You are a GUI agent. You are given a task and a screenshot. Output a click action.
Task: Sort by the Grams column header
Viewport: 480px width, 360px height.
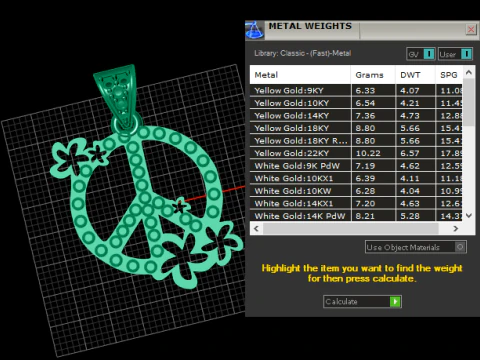click(373, 75)
